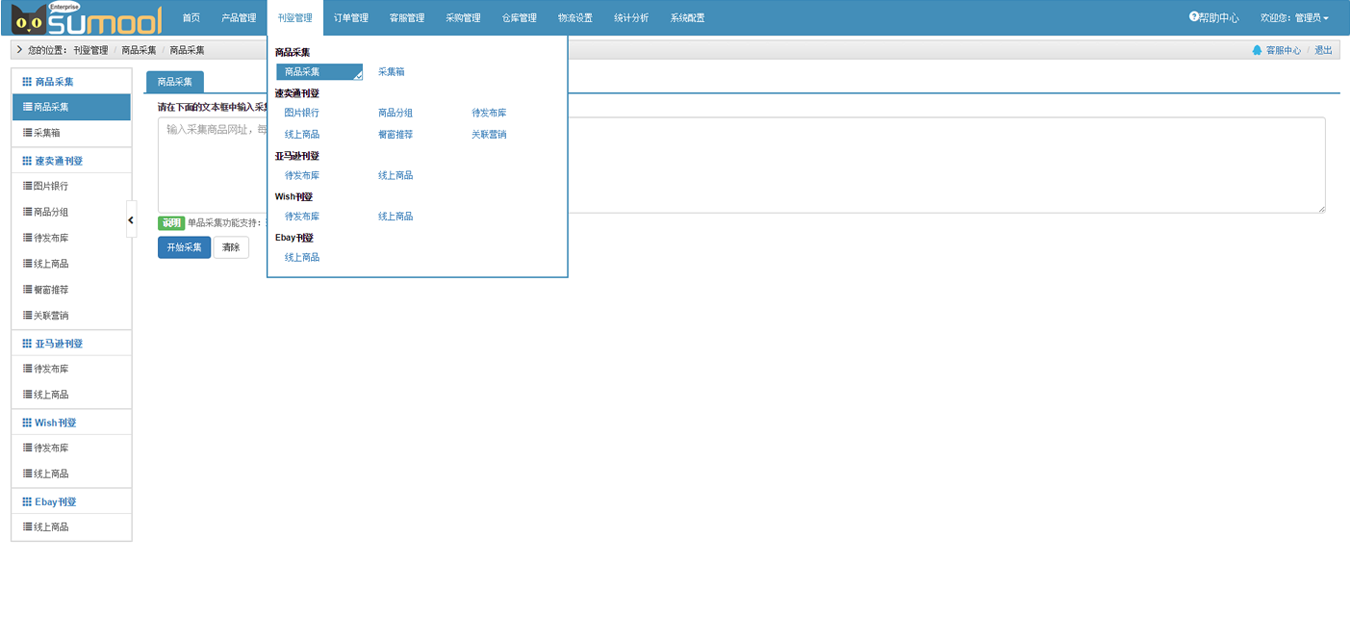Collapse the left sidebar with the arrow handle

(x=131, y=220)
